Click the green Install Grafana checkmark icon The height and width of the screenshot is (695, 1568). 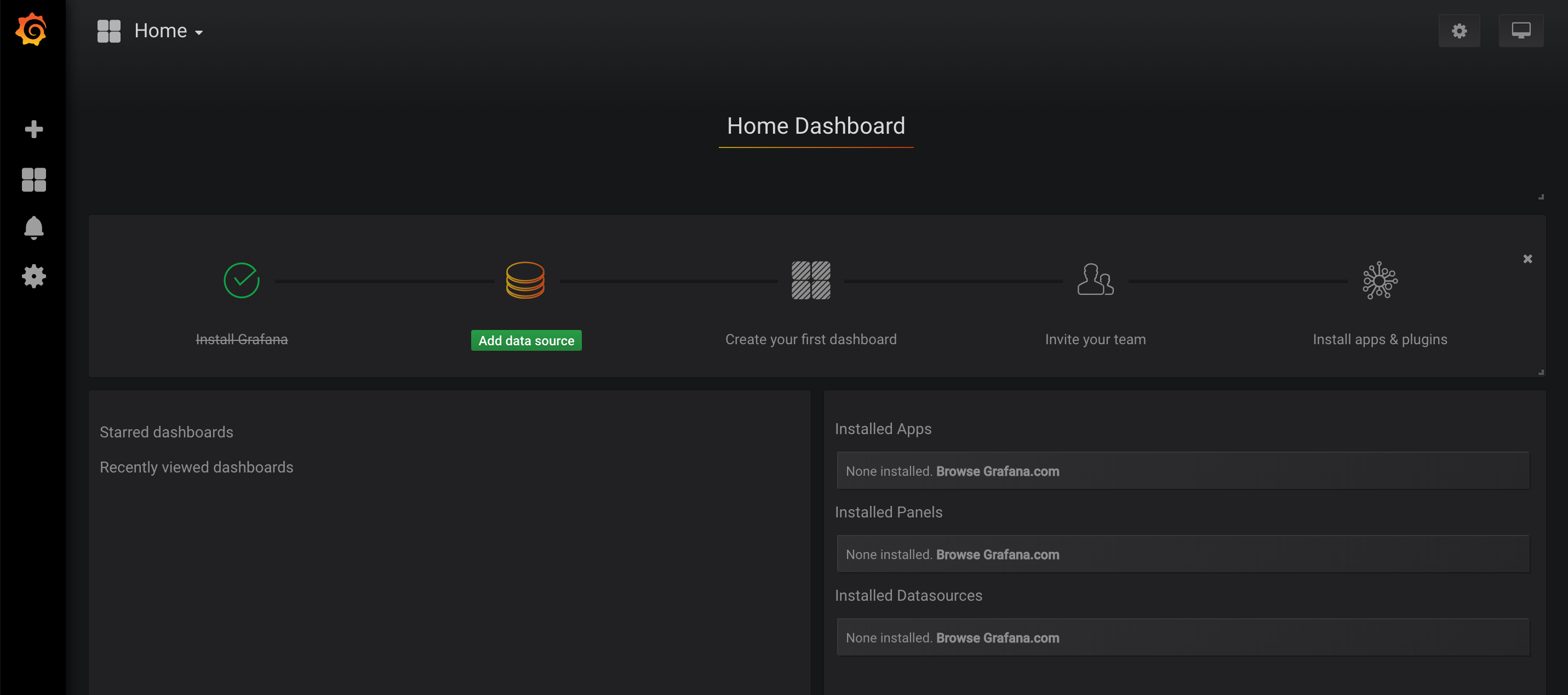click(242, 280)
